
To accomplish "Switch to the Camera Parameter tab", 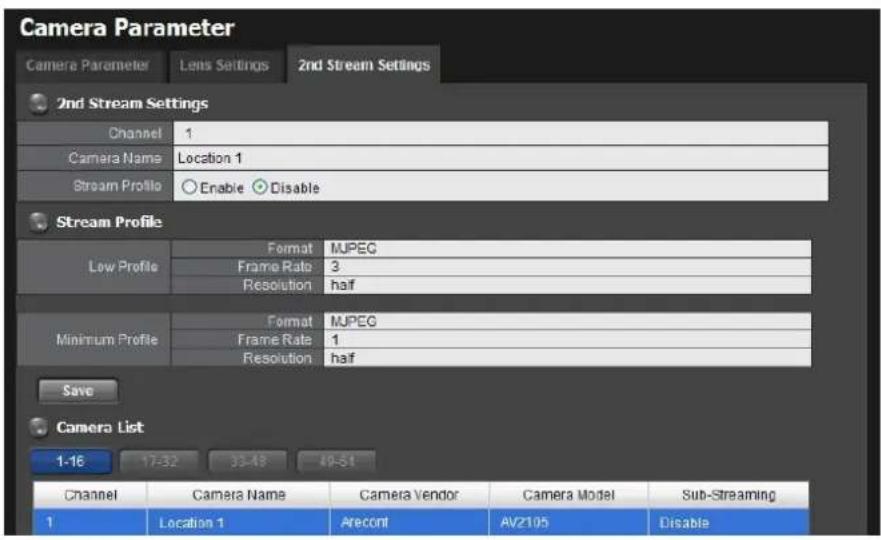I will click(x=88, y=65).
